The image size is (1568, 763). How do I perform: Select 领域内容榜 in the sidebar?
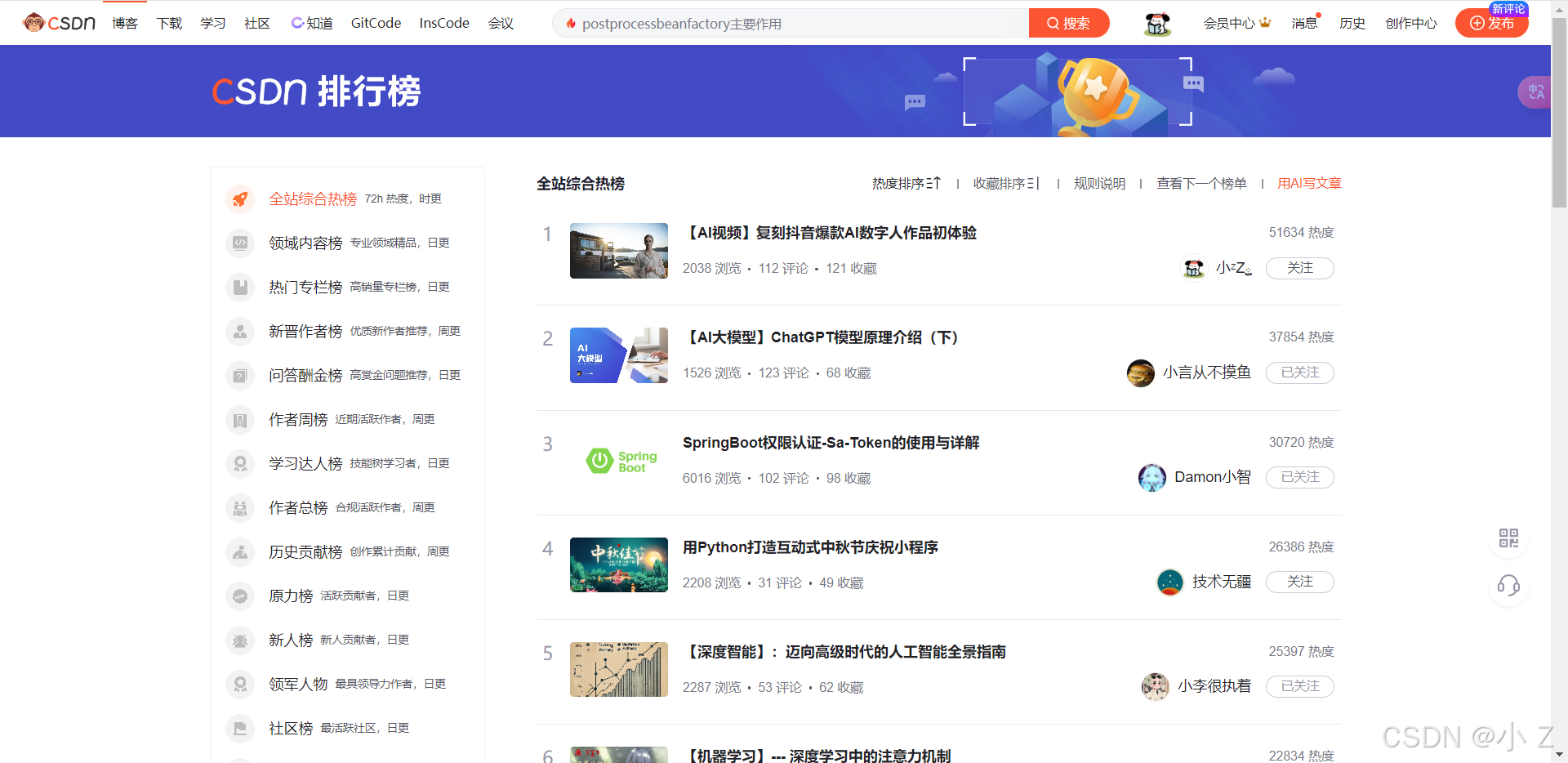coord(305,243)
